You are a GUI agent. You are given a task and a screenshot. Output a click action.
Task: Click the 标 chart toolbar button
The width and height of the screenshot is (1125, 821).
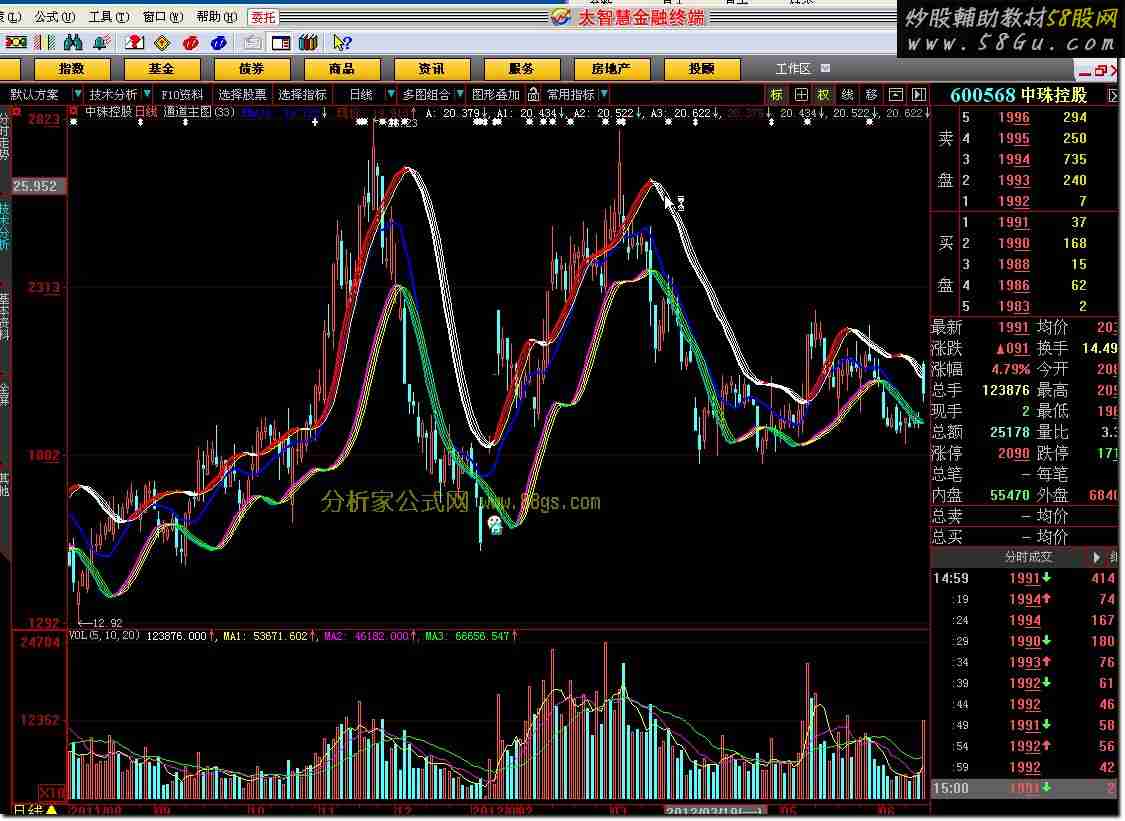[776, 95]
